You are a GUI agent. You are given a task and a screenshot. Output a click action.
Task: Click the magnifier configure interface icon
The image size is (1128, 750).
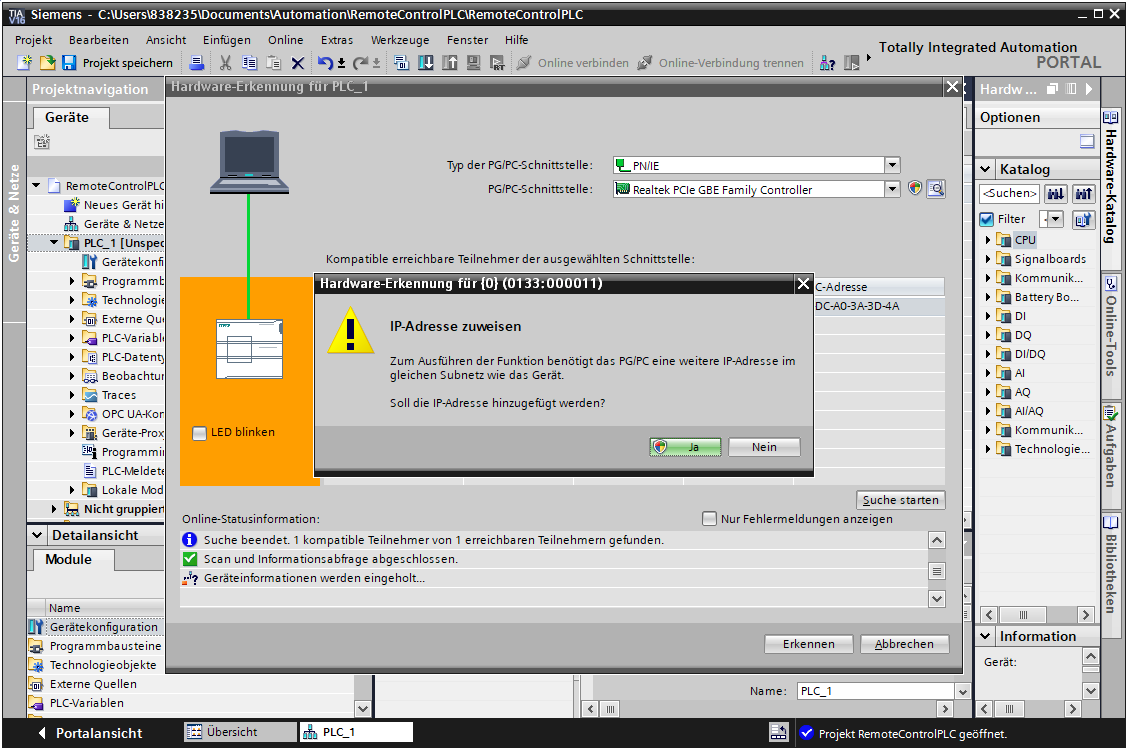point(936,189)
